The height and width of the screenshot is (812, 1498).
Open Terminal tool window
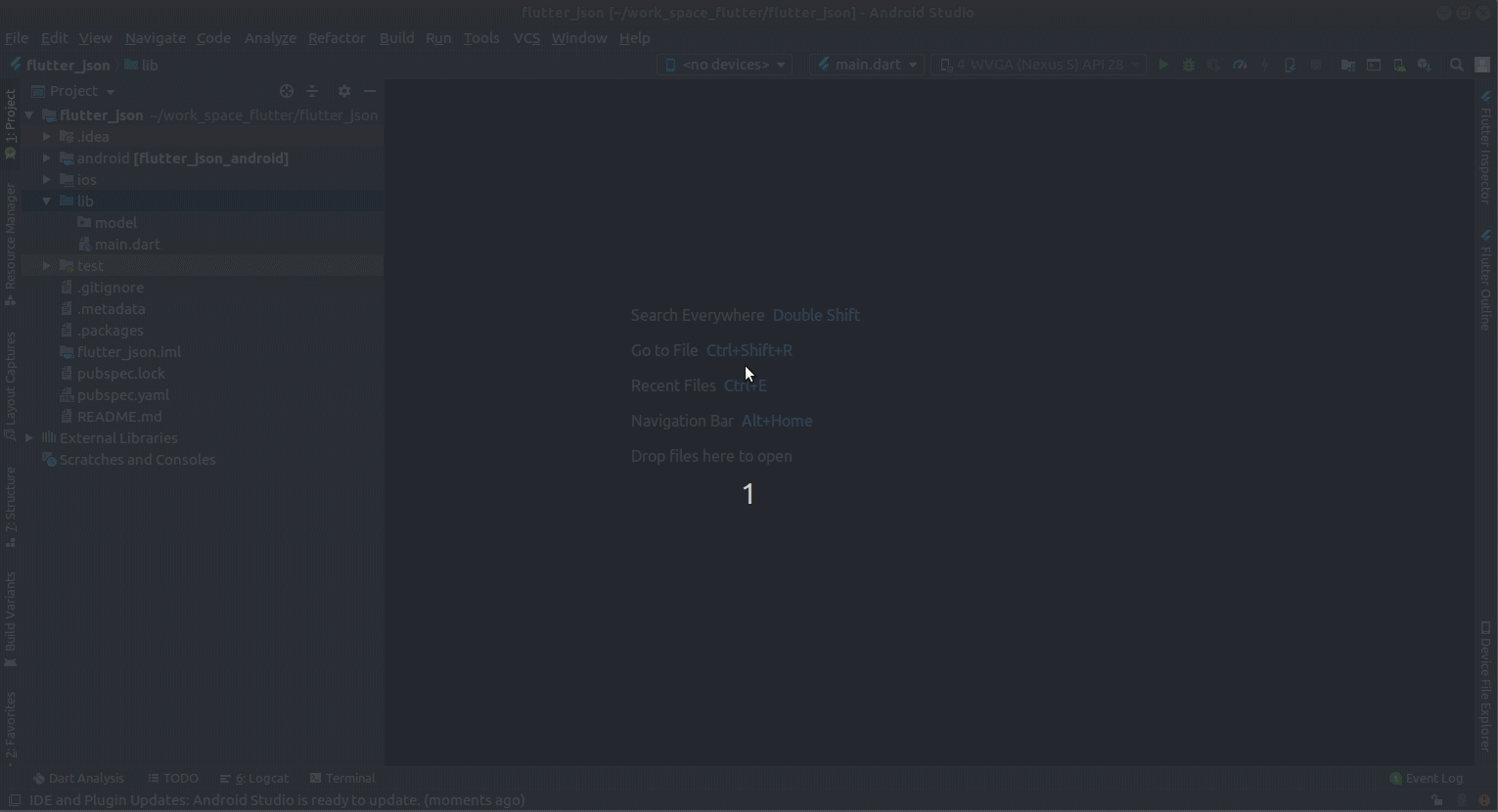click(x=342, y=779)
